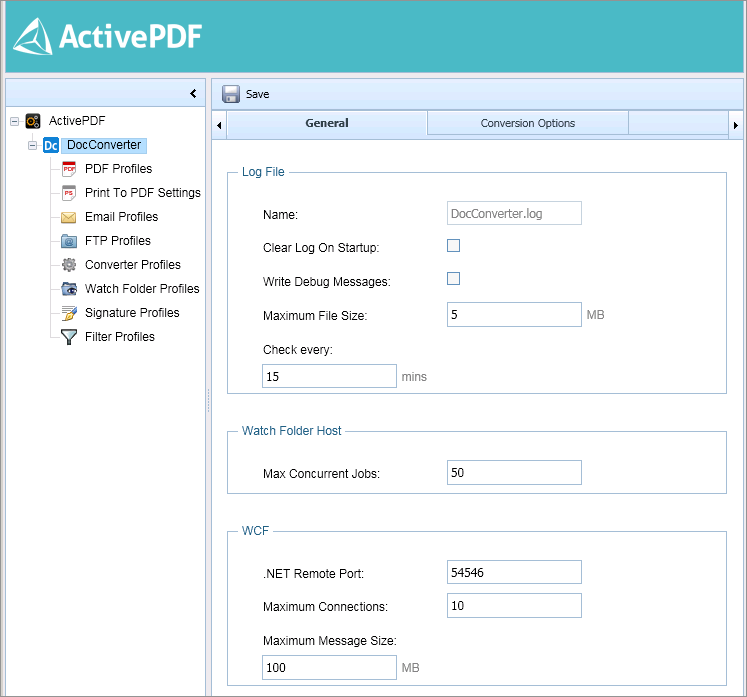
Task: Click the Save floppy disk icon
Action: [231, 94]
